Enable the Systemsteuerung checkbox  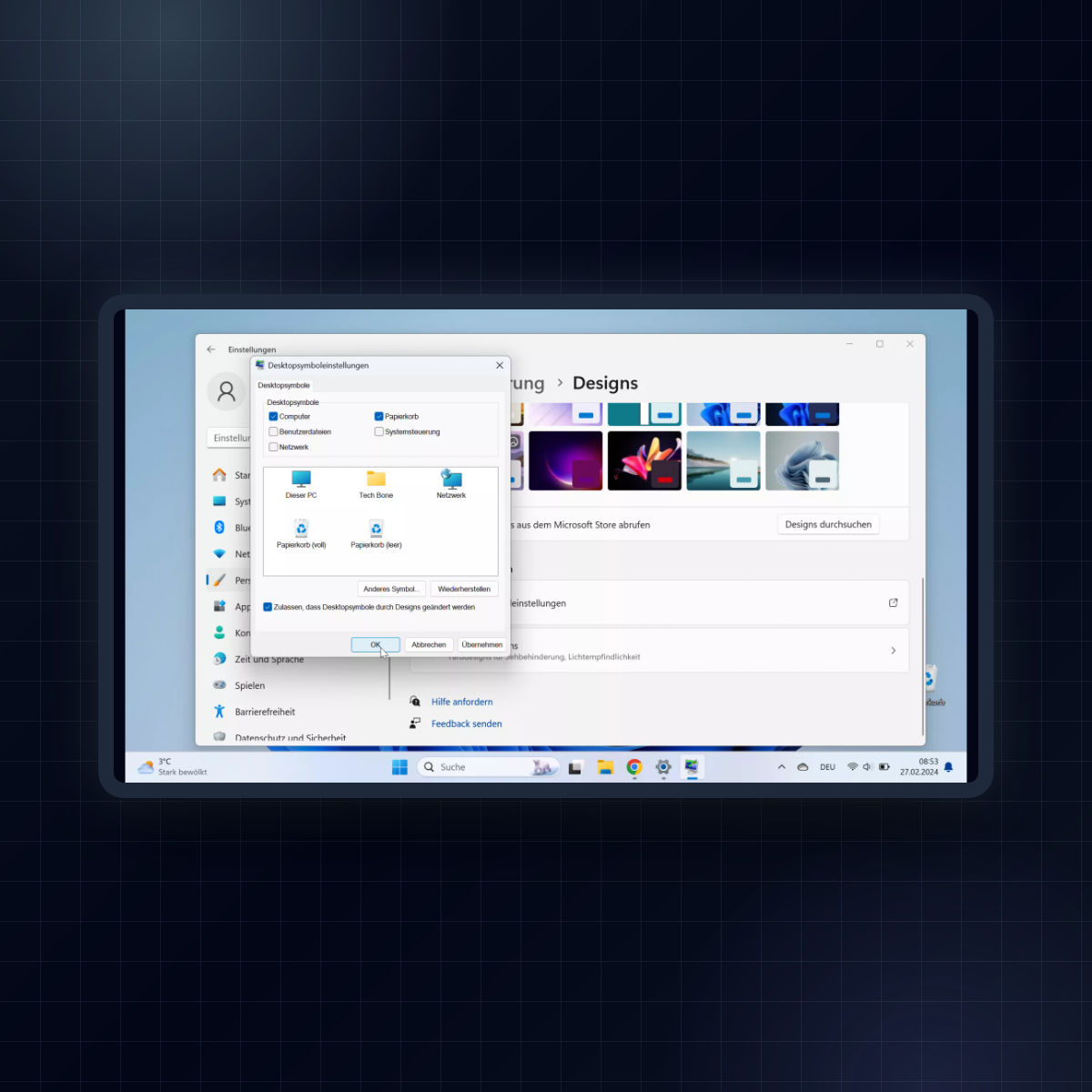[x=379, y=432]
